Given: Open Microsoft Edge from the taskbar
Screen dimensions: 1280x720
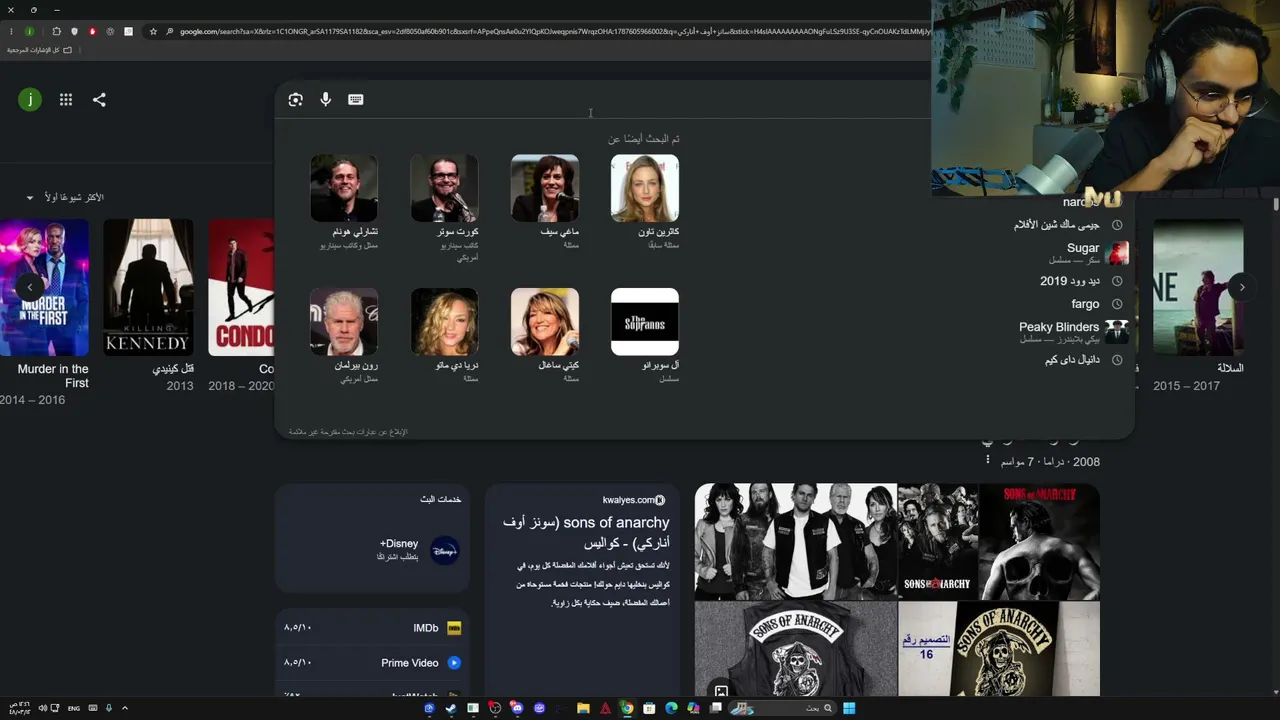Looking at the screenshot, I should pyautogui.click(x=671, y=708).
